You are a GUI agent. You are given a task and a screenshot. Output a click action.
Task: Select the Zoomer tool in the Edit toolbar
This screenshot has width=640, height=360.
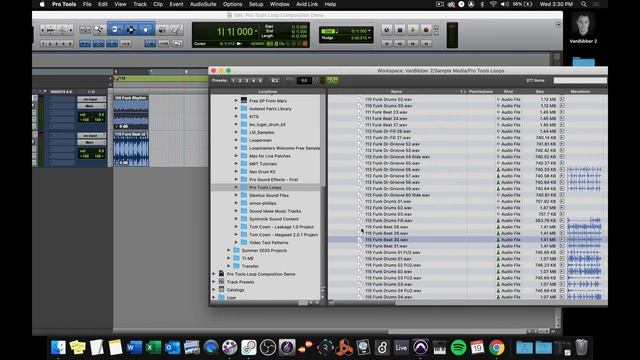[x=99, y=29]
